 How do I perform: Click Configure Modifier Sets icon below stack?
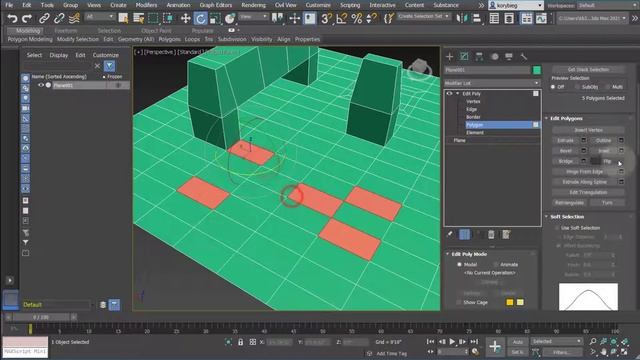506,234
